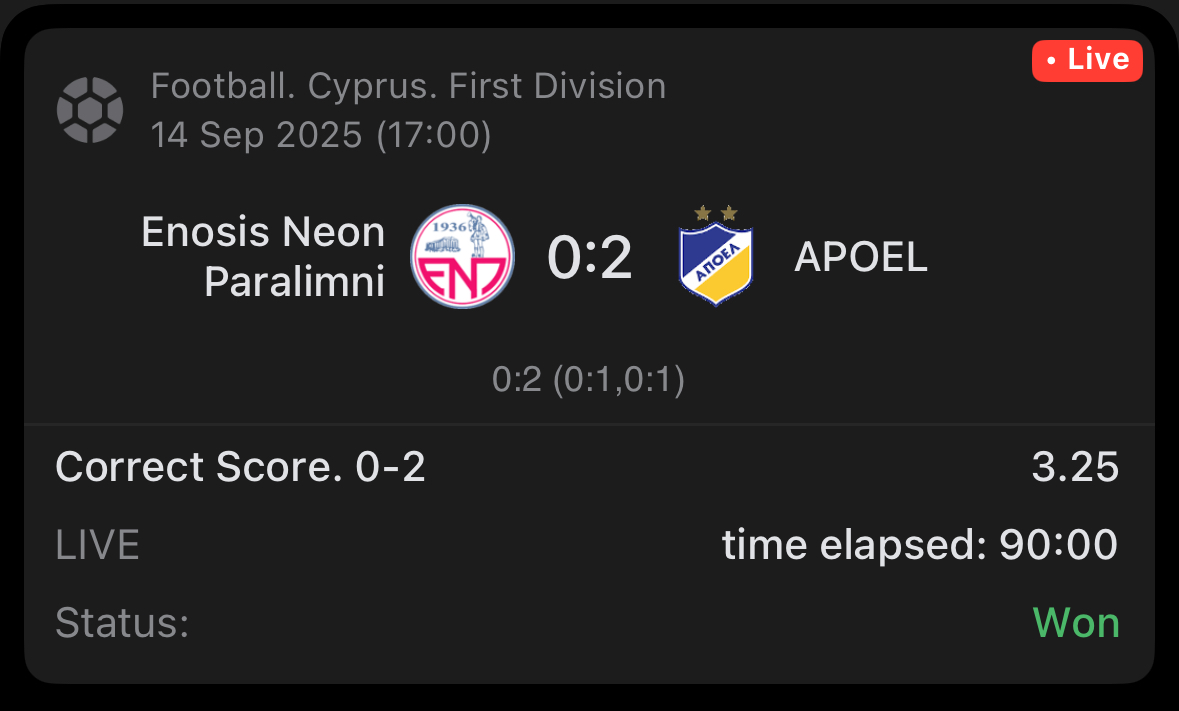
Task: Click the half-time breakdown 0:2 (0:1,0:1)
Action: 588,380
